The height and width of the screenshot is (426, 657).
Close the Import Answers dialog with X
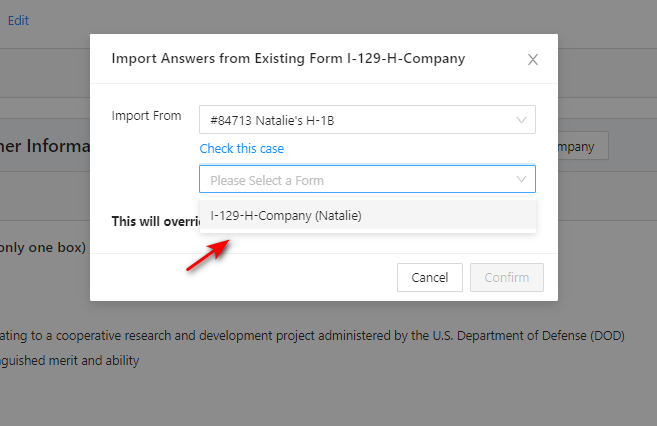pyautogui.click(x=533, y=60)
